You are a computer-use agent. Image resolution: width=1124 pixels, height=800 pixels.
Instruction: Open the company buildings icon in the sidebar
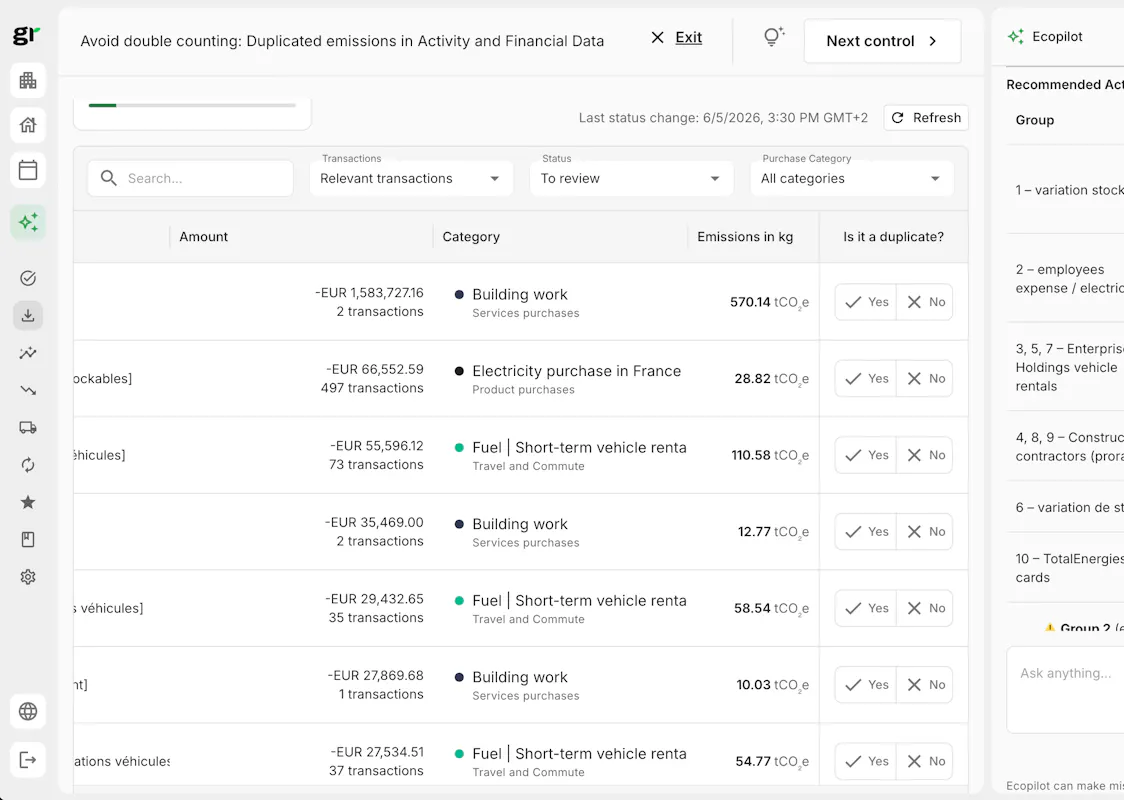click(x=28, y=80)
